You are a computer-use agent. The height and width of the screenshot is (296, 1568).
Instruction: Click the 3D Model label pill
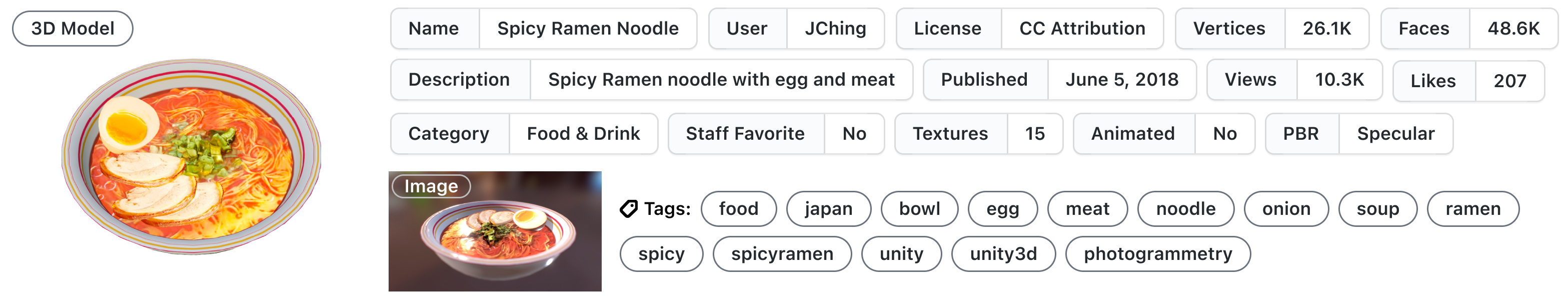tap(73, 29)
